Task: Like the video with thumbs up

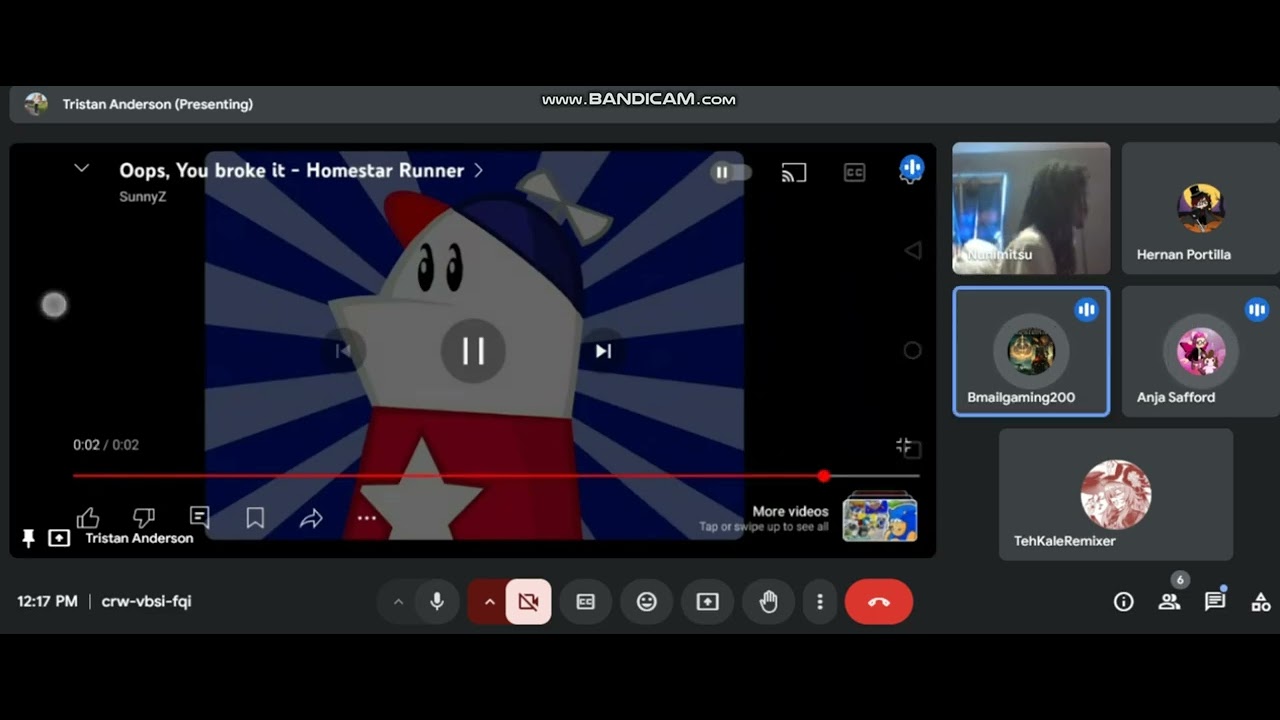Action: 88,517
